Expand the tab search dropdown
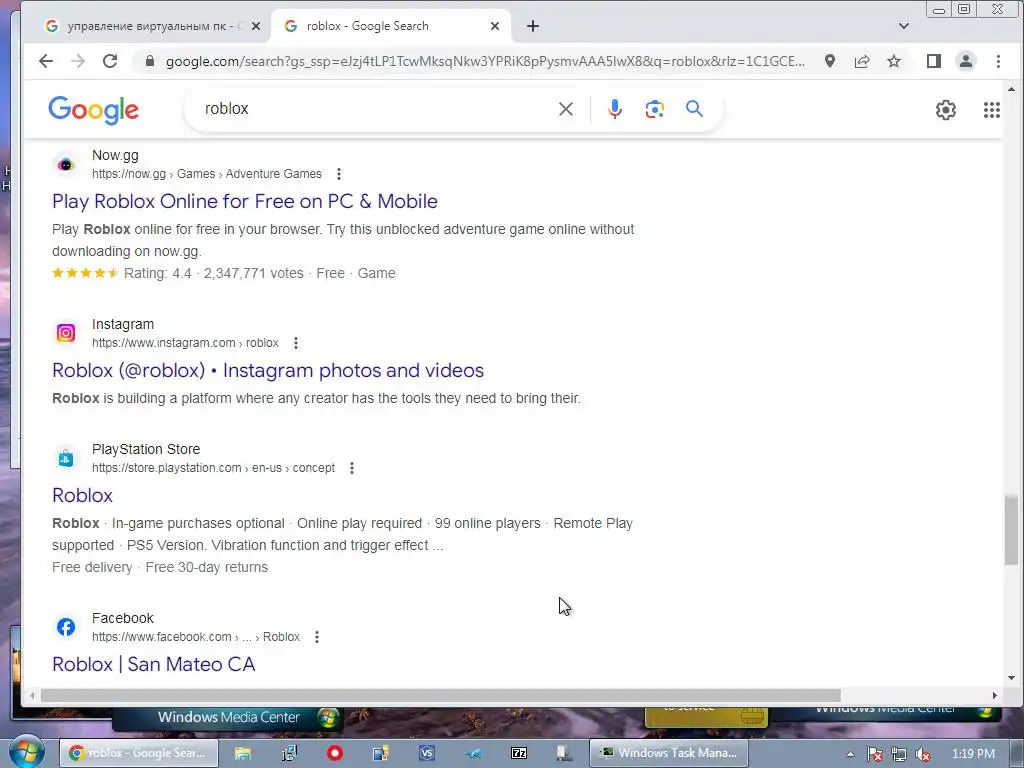The height and width of the screenshot is (768, 1024). [904, 26]
